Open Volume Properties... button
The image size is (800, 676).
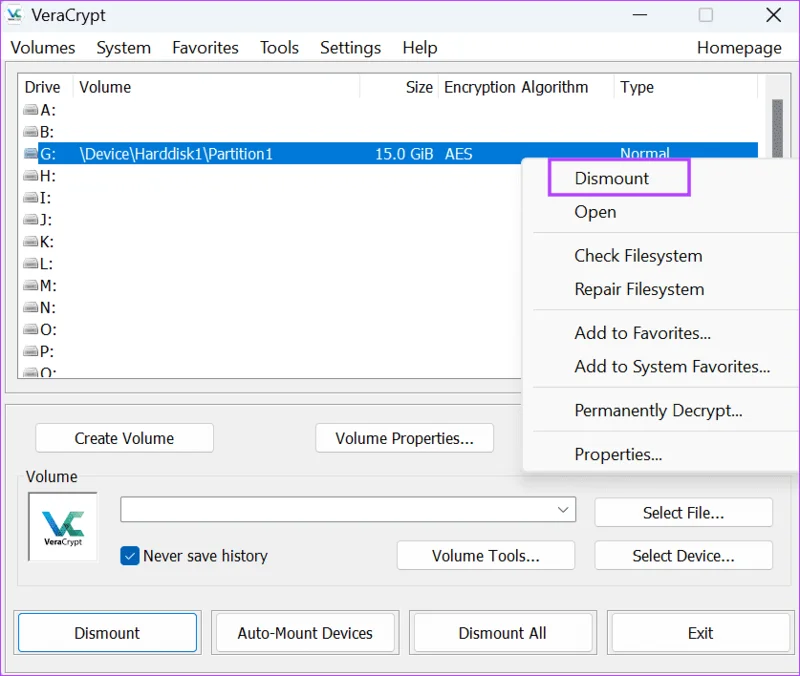[405, 438]
